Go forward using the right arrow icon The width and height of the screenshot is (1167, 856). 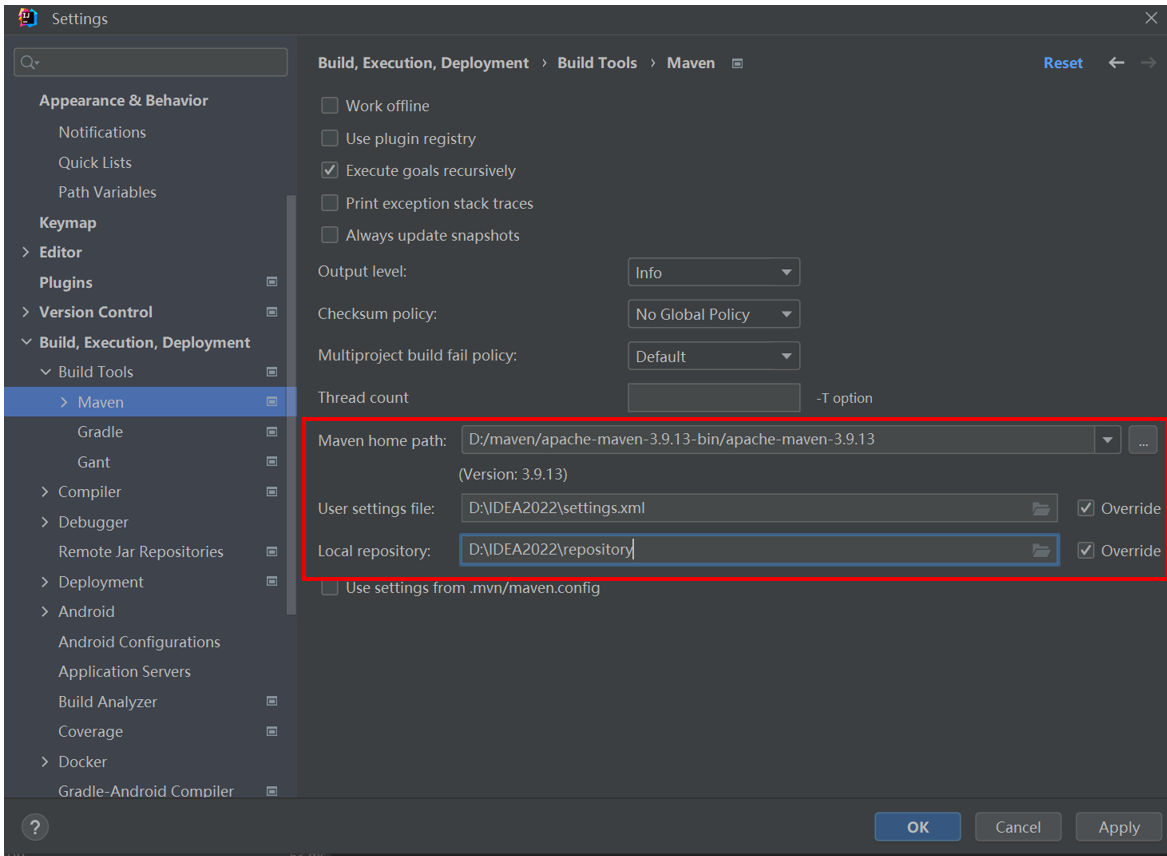click(1148, 63)
